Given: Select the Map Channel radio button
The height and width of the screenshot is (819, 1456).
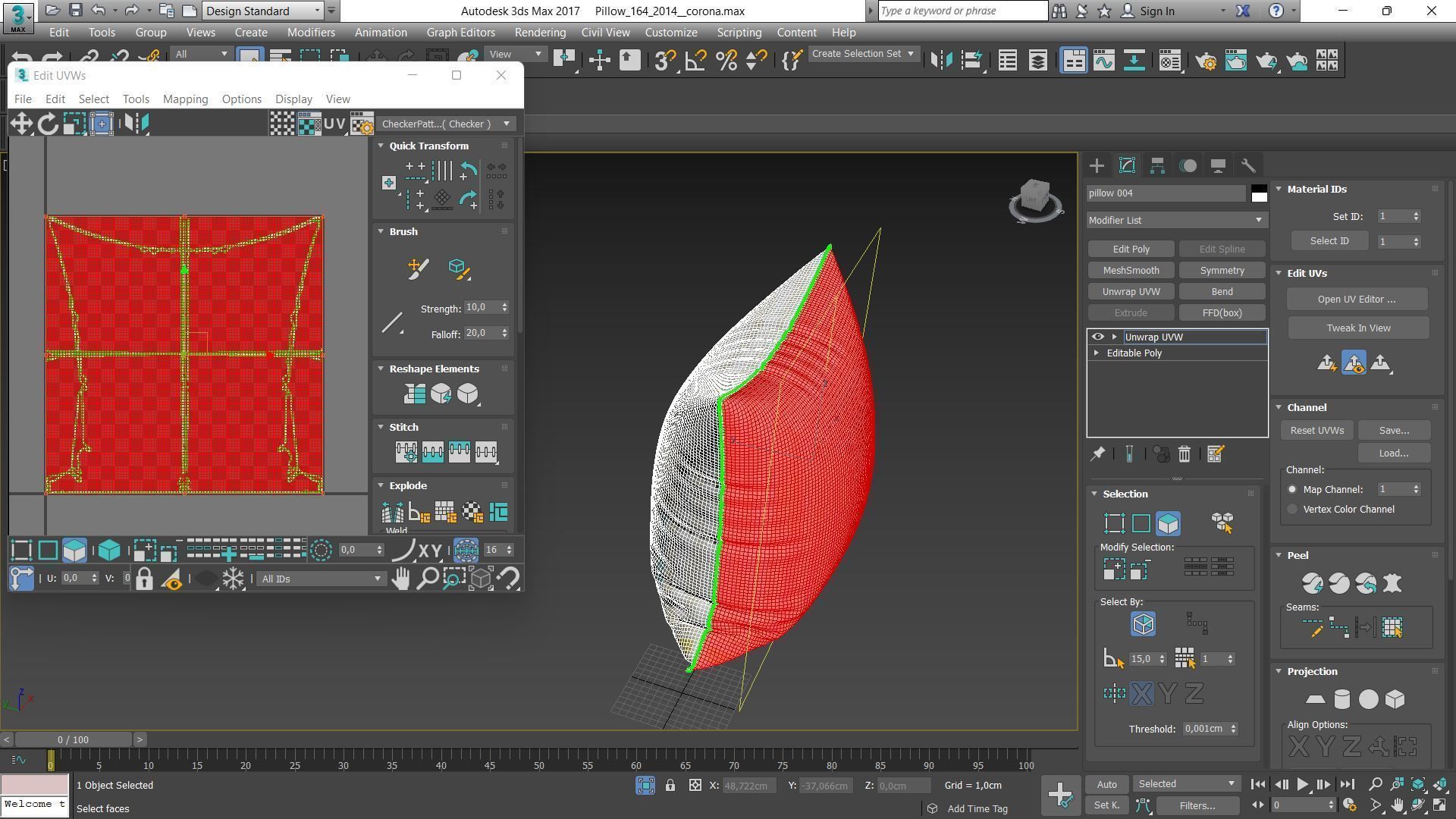Looking at the screenshot, I should 1292,490.
